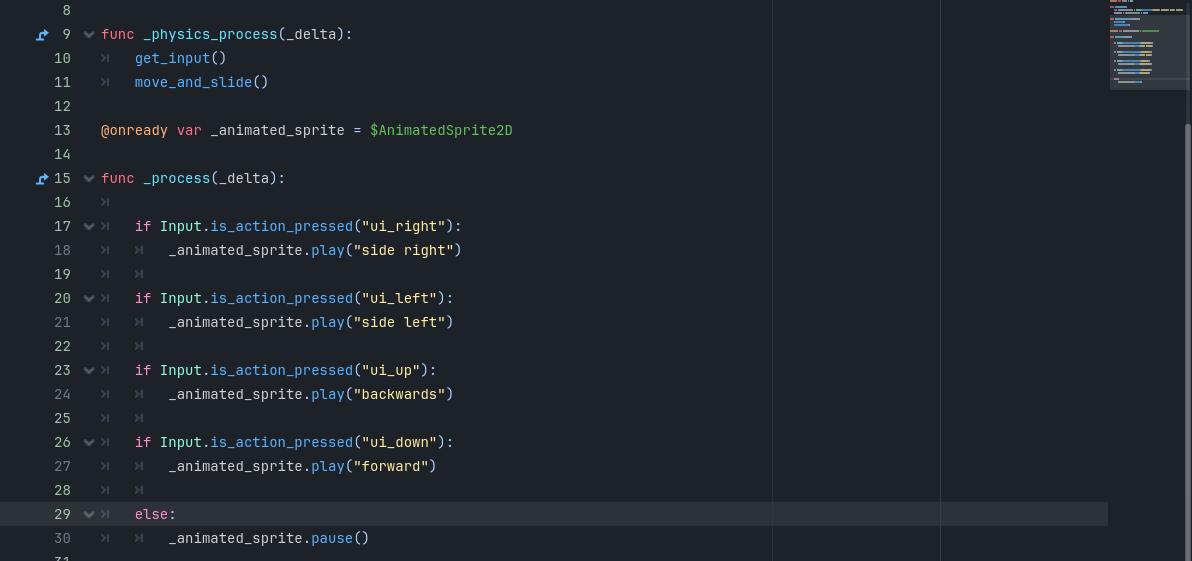Click the get_input function call
The image size is (1192, 561).
point(172,59)
